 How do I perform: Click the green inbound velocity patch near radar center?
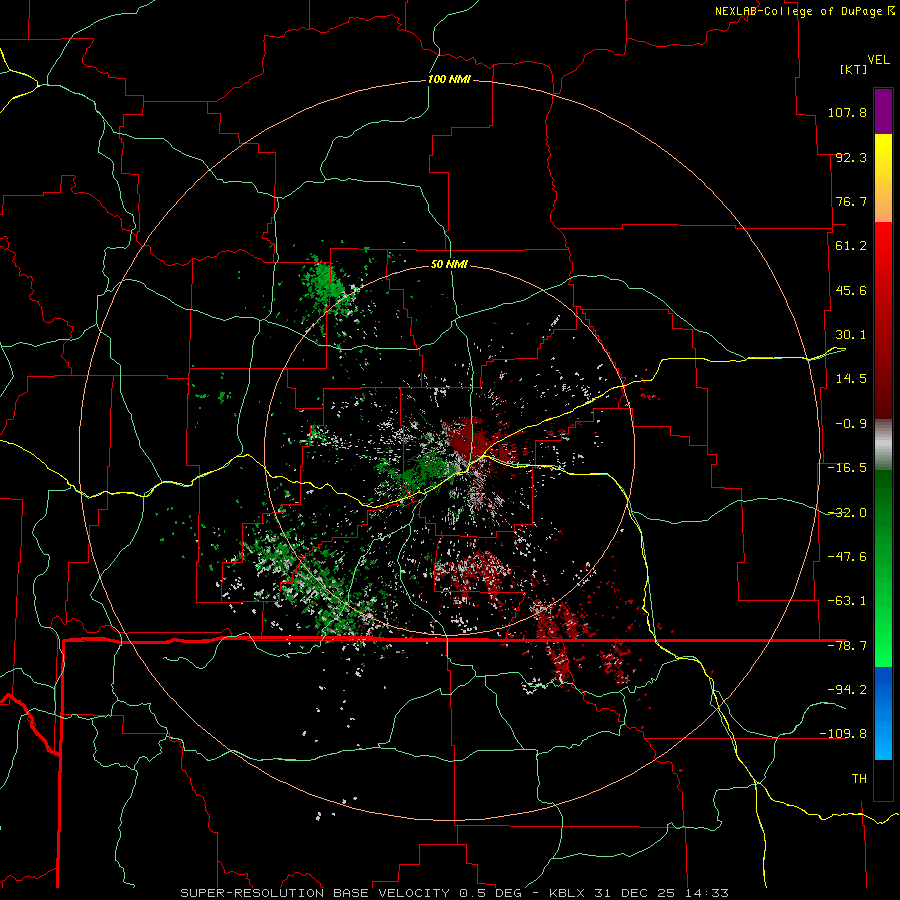click(426, 468)
